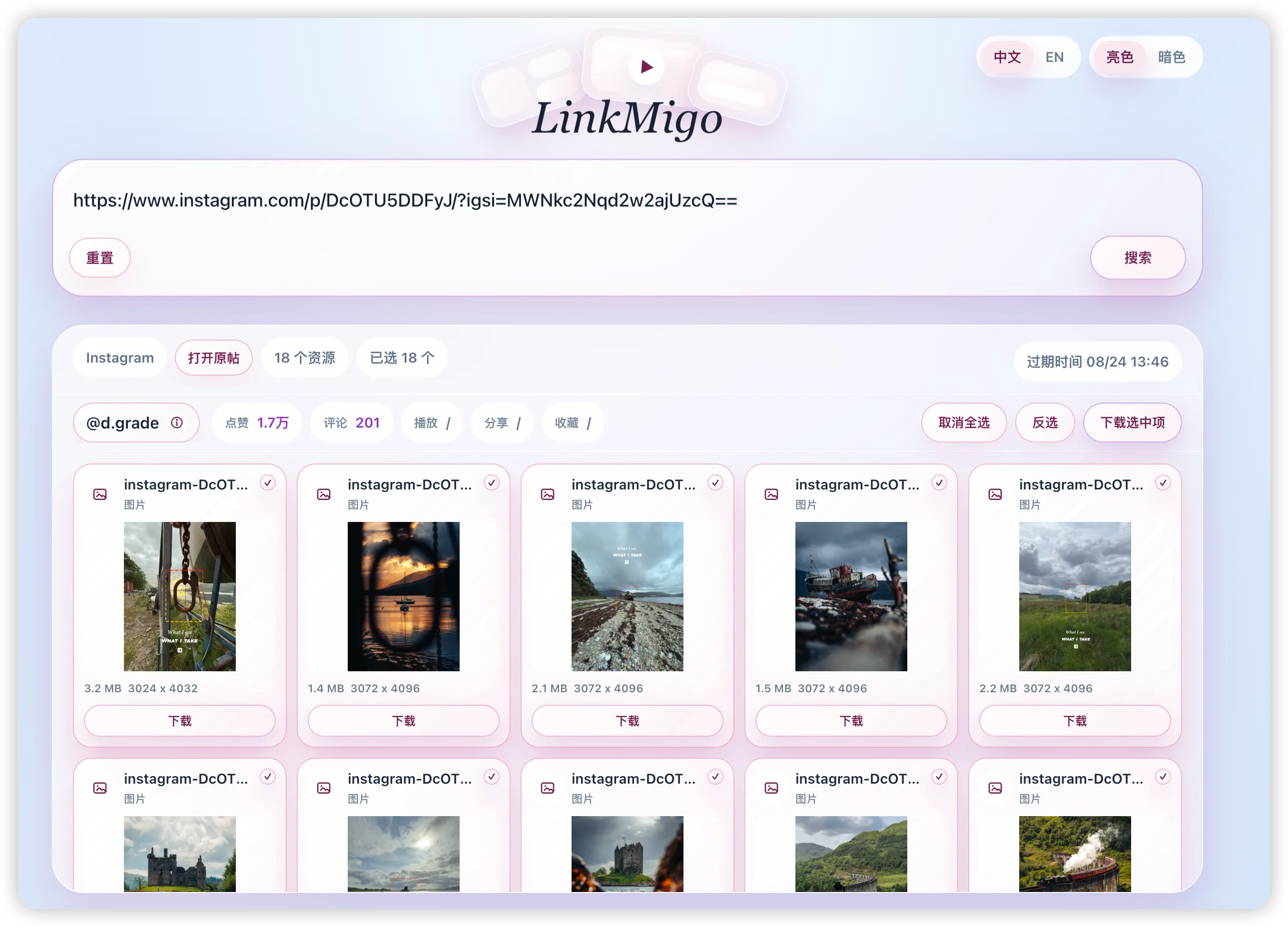1288x927 pixels.
Task: Click the image type icon on the steam train card
Action: tap(995, 789)
